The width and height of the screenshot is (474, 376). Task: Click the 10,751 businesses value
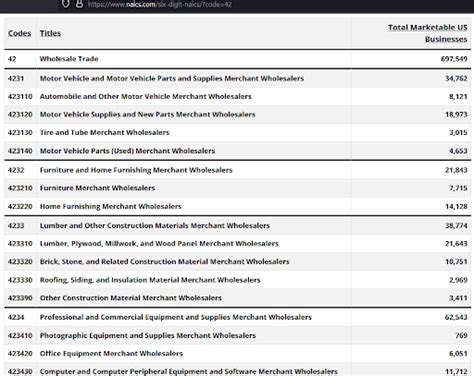point(456,262)
